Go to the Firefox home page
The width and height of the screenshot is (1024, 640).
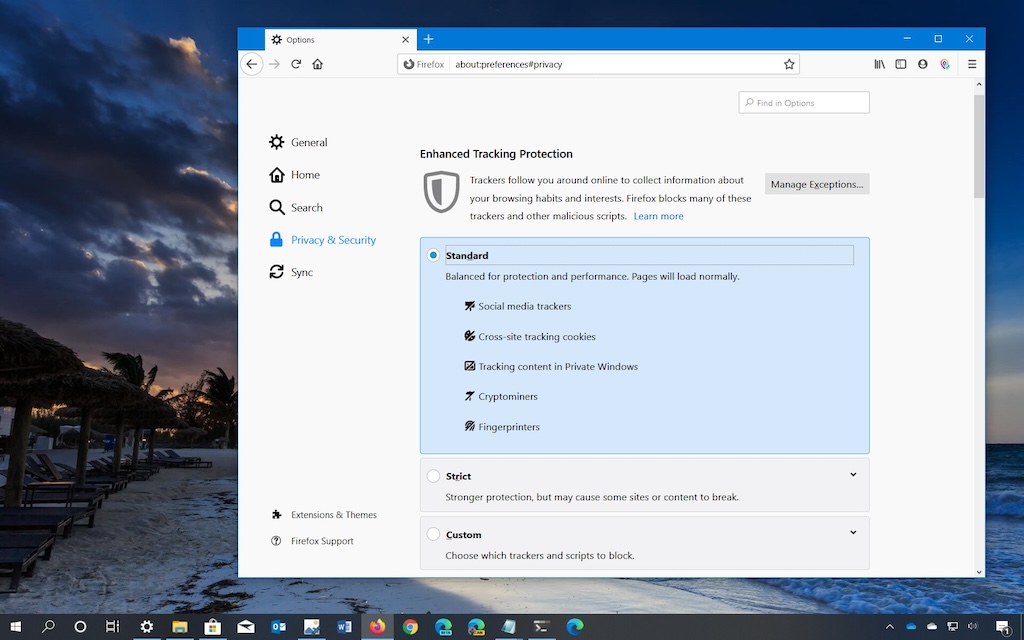click(x=318, y=64)
